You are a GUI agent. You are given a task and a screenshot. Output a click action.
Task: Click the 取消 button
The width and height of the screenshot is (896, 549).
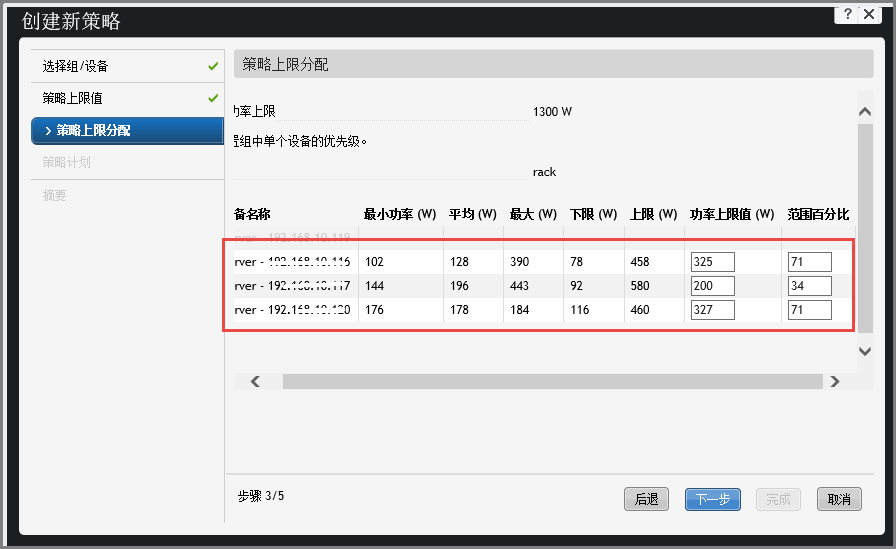839,499
